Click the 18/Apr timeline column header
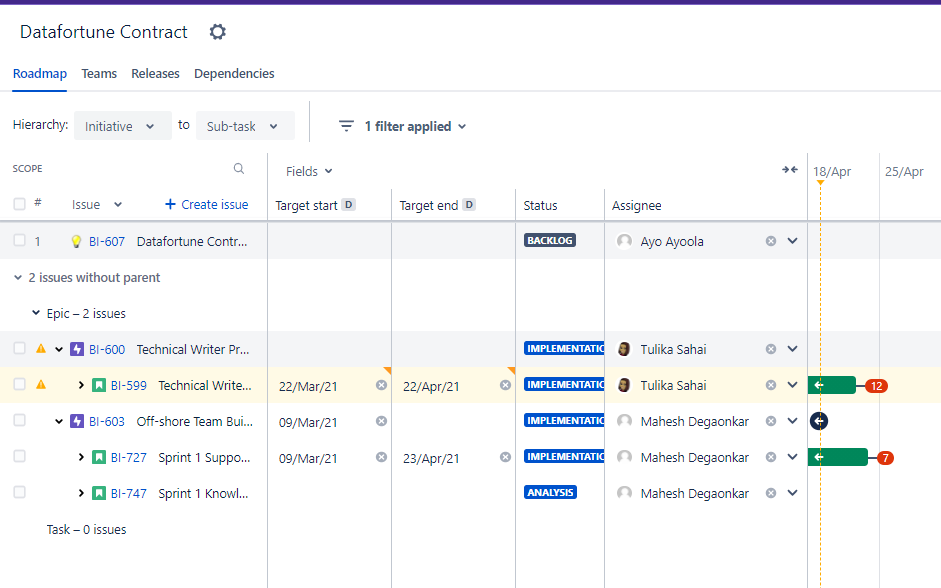Viewport: 941px width, 588px height. 832,172
